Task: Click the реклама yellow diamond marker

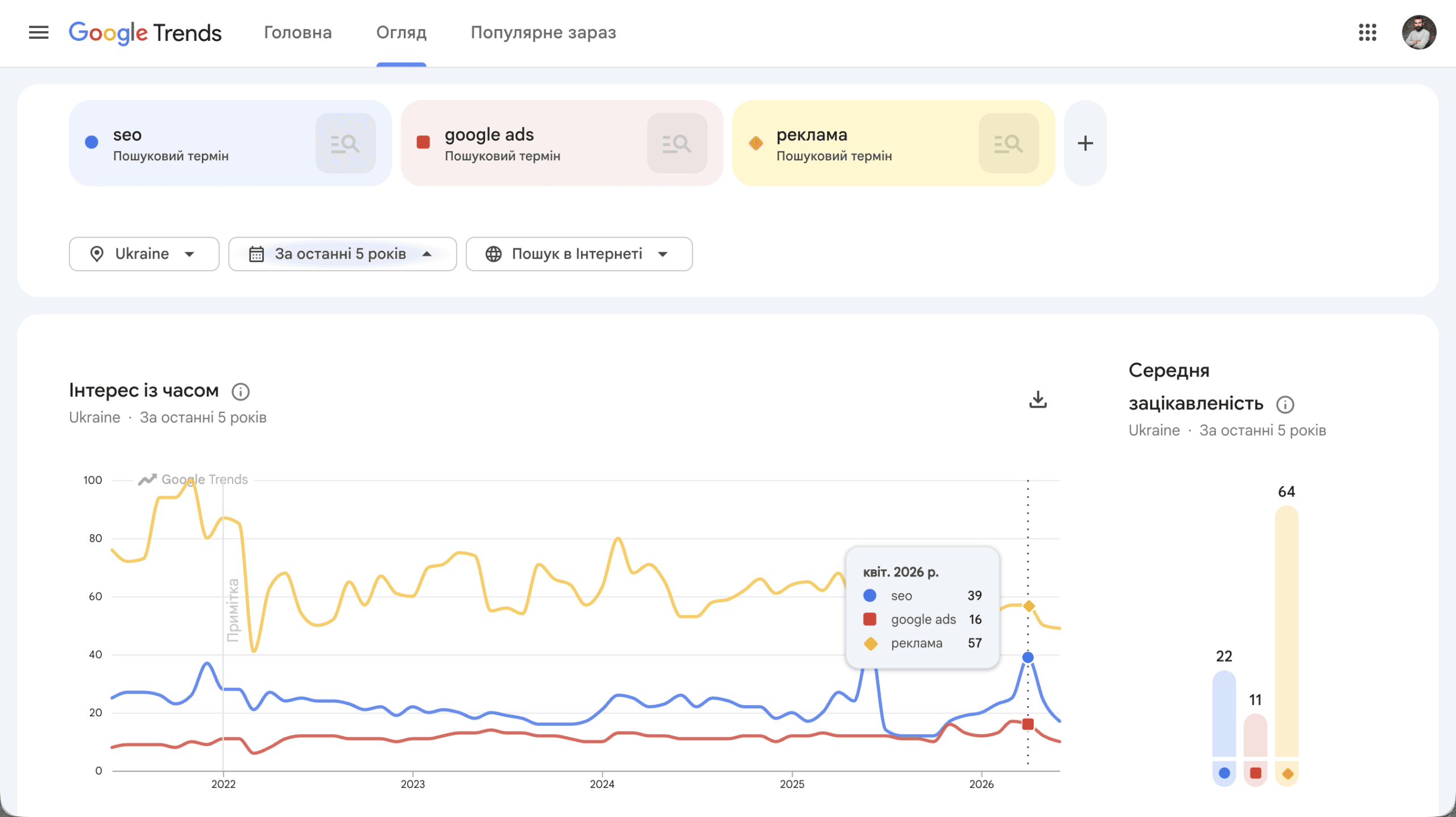Action: pyautogui.click(x=755, y=143)
